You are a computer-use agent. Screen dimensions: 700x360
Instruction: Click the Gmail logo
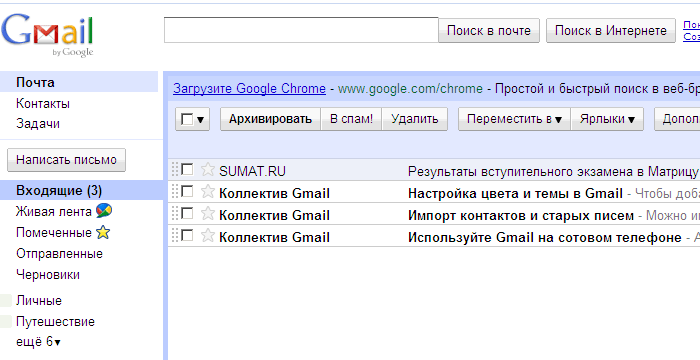(47, 35)
